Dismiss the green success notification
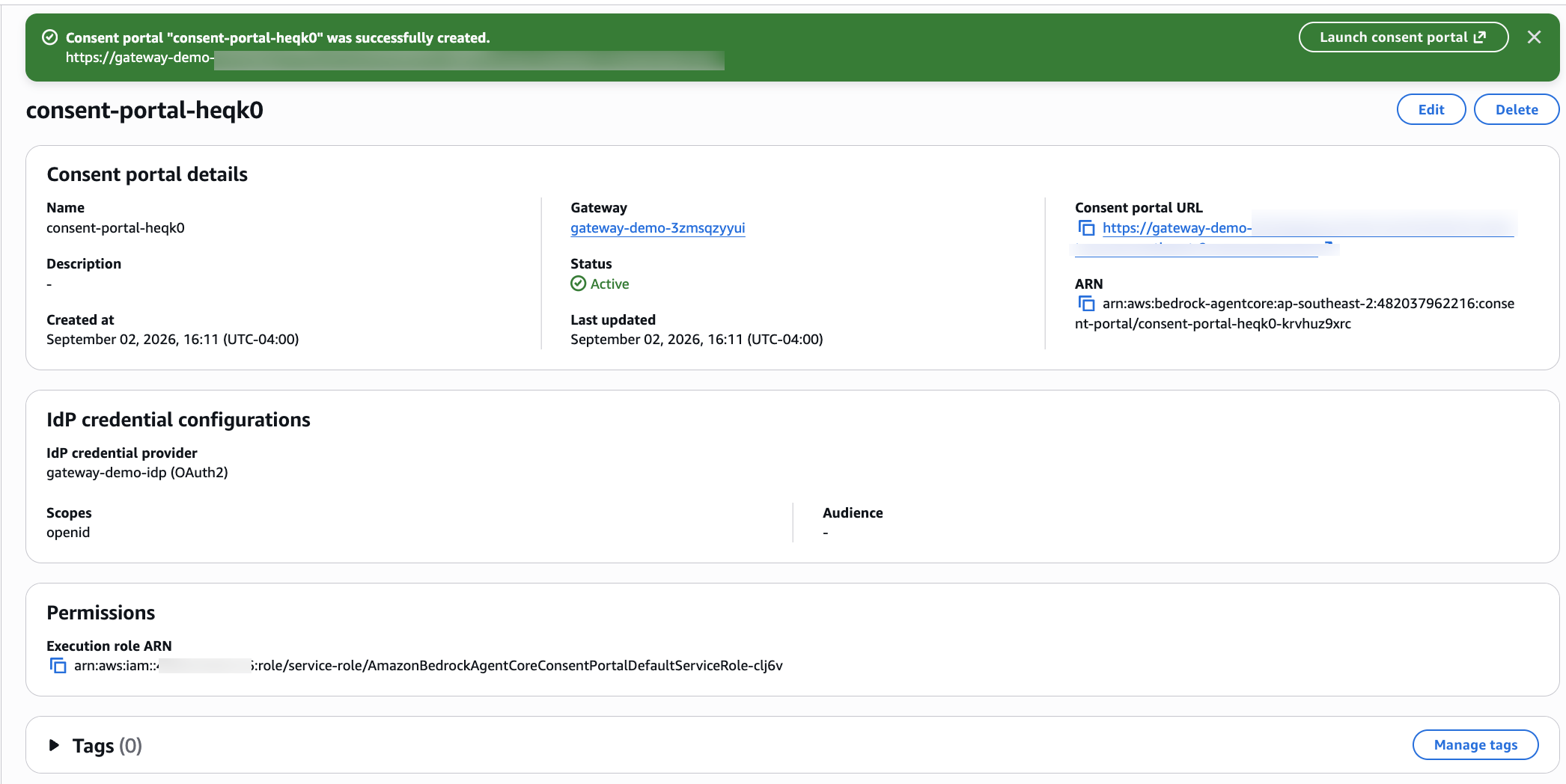 [x=1534, y=37]
